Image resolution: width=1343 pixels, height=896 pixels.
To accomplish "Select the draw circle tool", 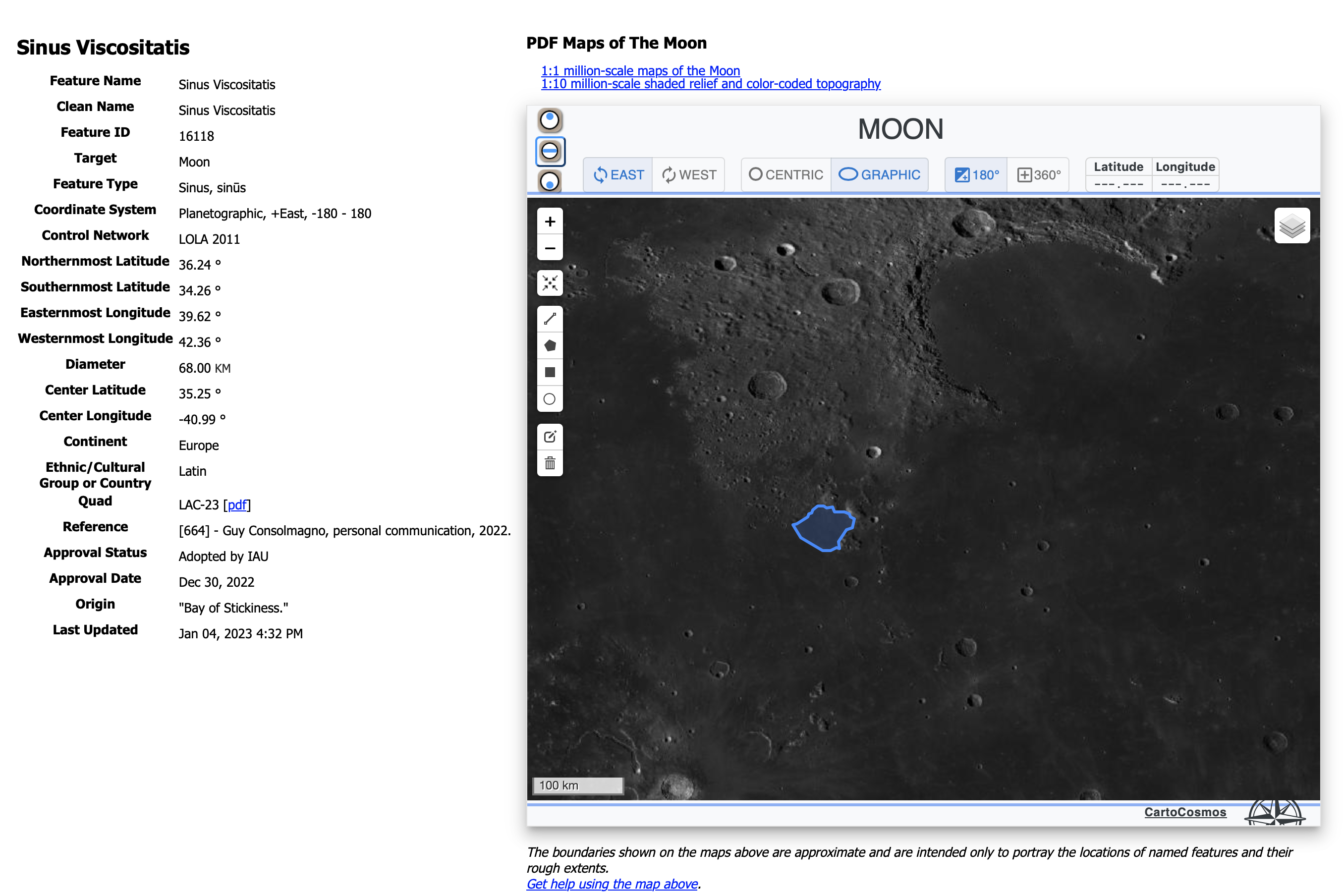I will pos(550,399).
